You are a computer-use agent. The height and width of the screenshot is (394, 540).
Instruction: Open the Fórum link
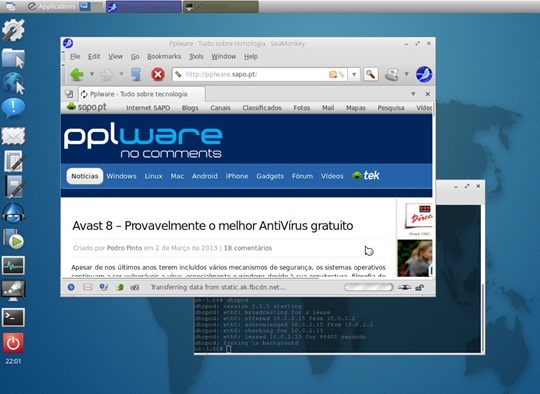pyautogui.click(x=302, y=176)
